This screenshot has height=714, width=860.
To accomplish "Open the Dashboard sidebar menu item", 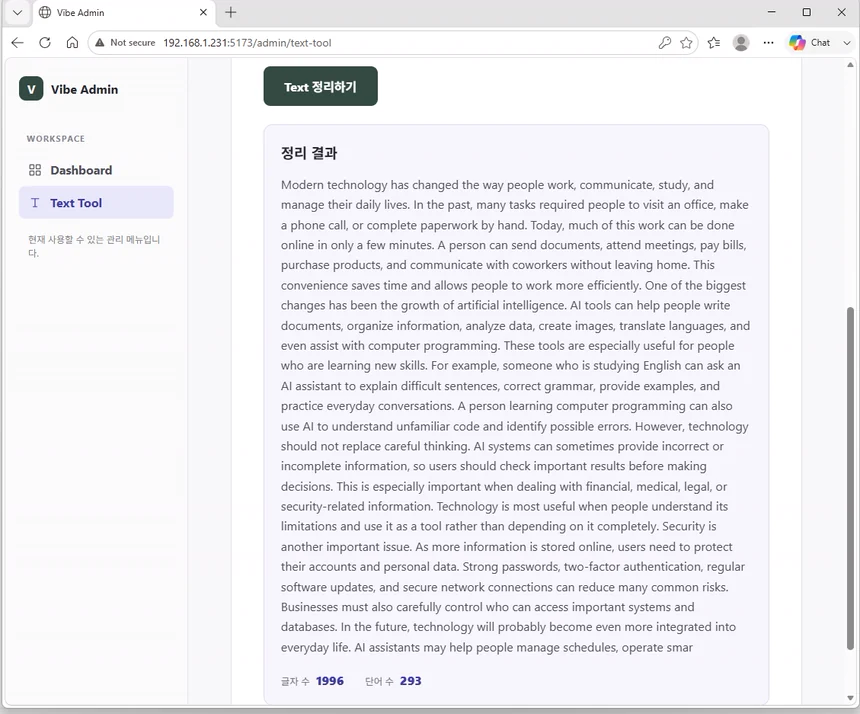I will pyautogui.click(x=96, y=170).
